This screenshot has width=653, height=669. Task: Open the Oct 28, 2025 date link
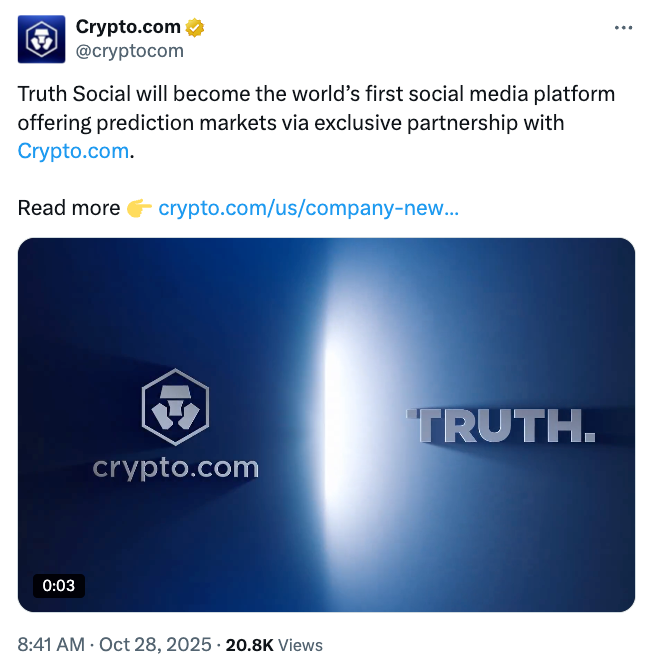click(x=154, y=645)
